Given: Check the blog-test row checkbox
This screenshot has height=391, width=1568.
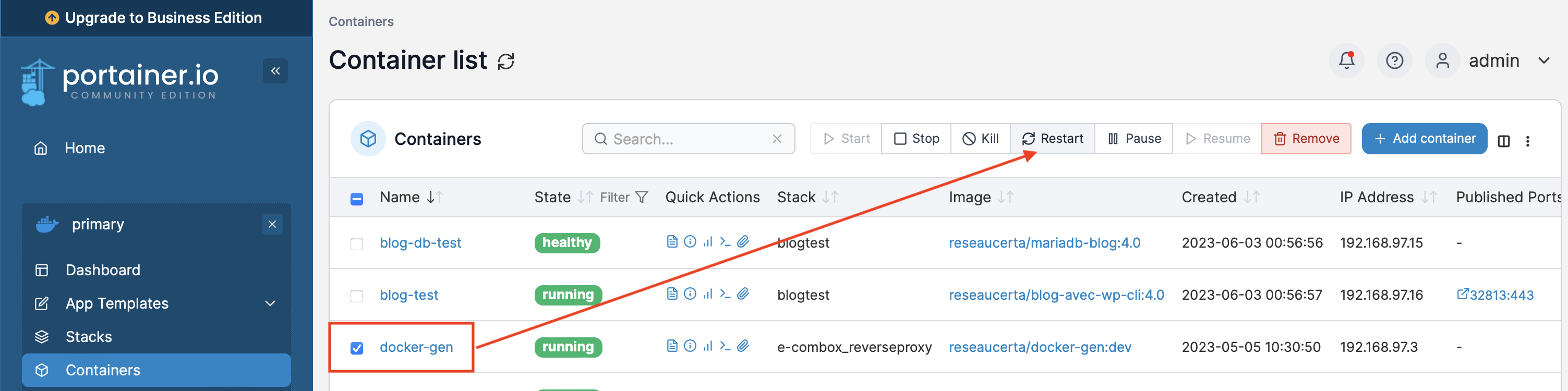Looking at the screenshot, I should click(357, 296).
